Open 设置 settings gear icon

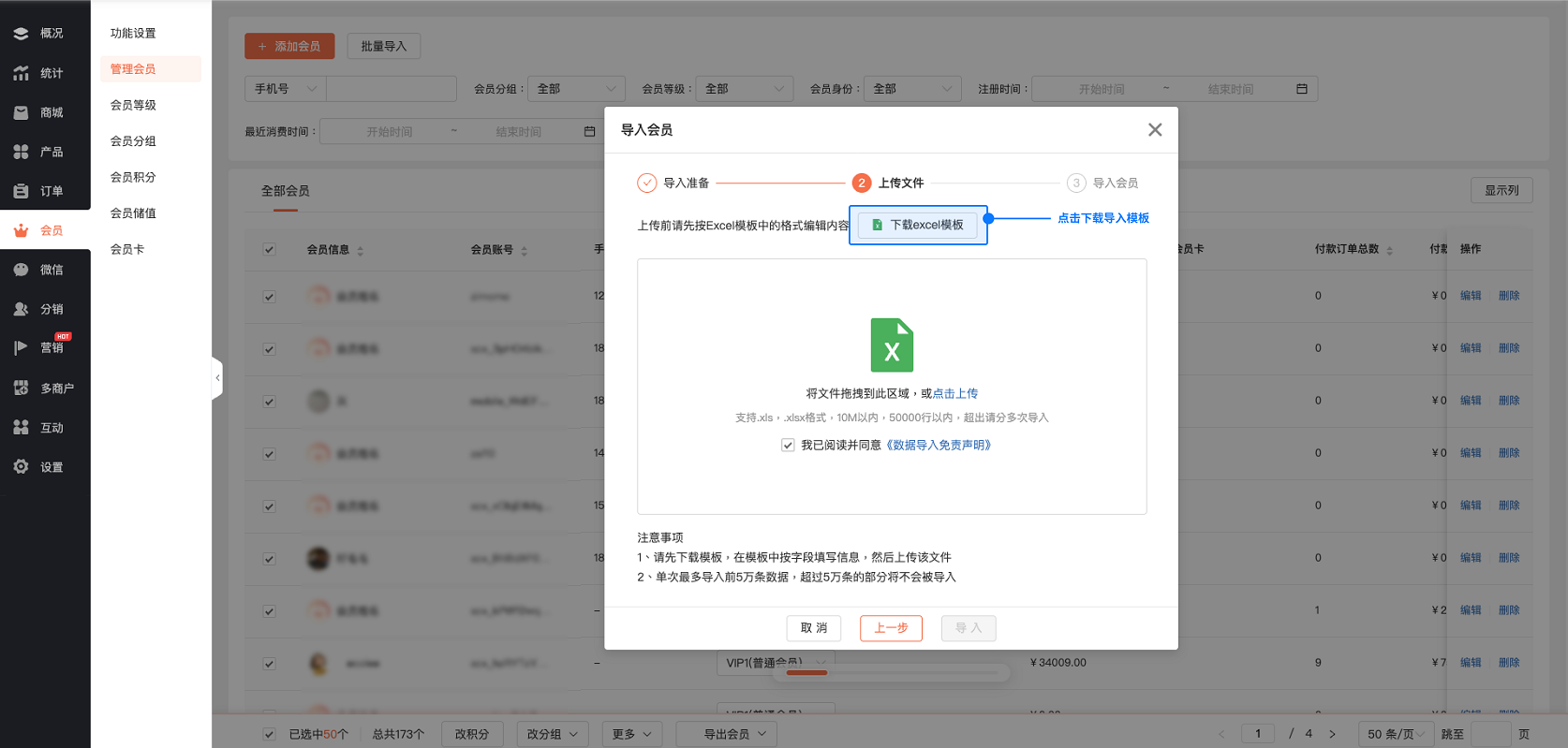click(21, 467)
